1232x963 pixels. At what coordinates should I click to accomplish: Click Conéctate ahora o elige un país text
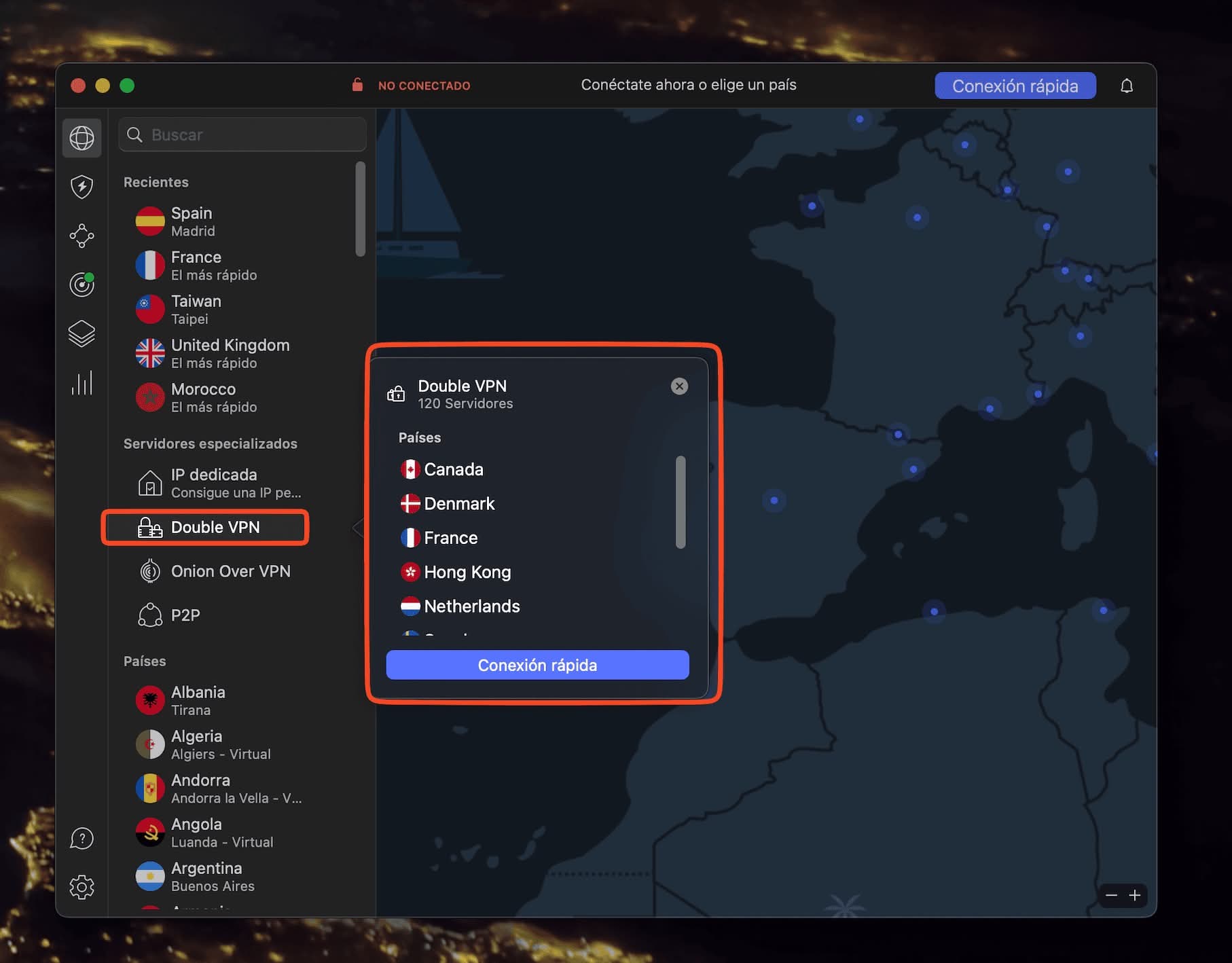click(x=689, y=85)
